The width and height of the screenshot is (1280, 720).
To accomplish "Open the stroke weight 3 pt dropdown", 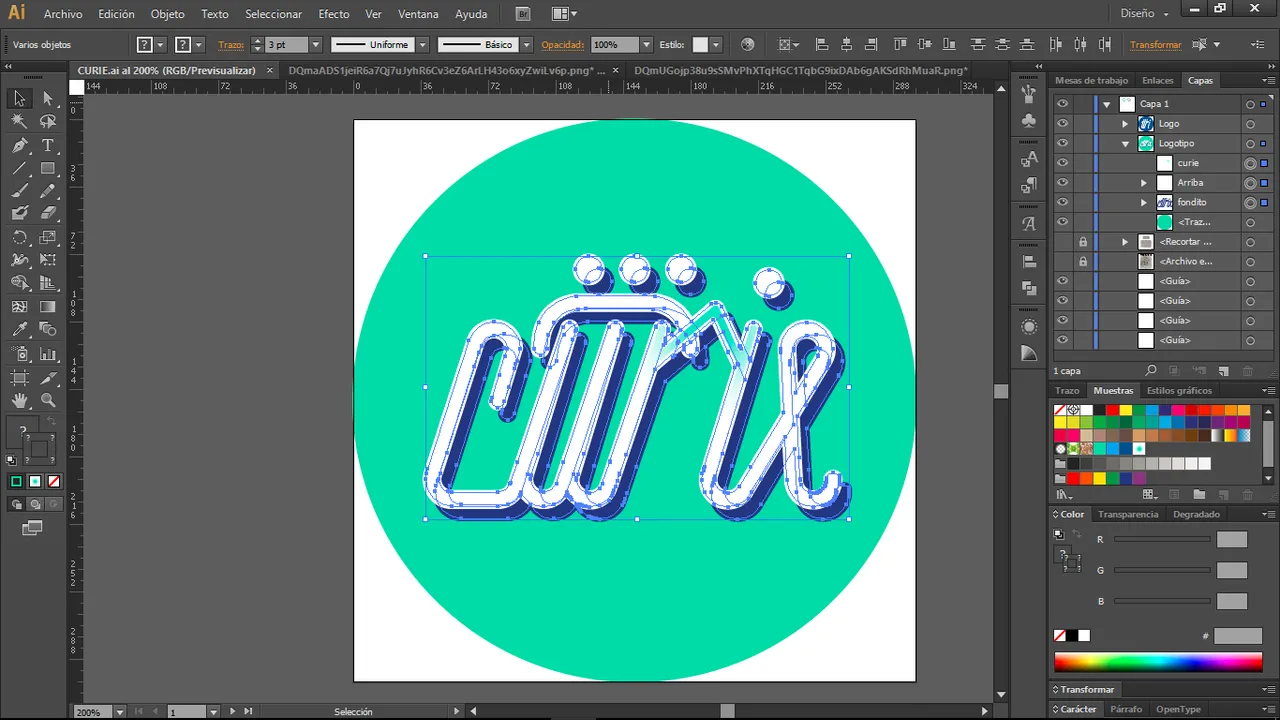I will [315, 45].
